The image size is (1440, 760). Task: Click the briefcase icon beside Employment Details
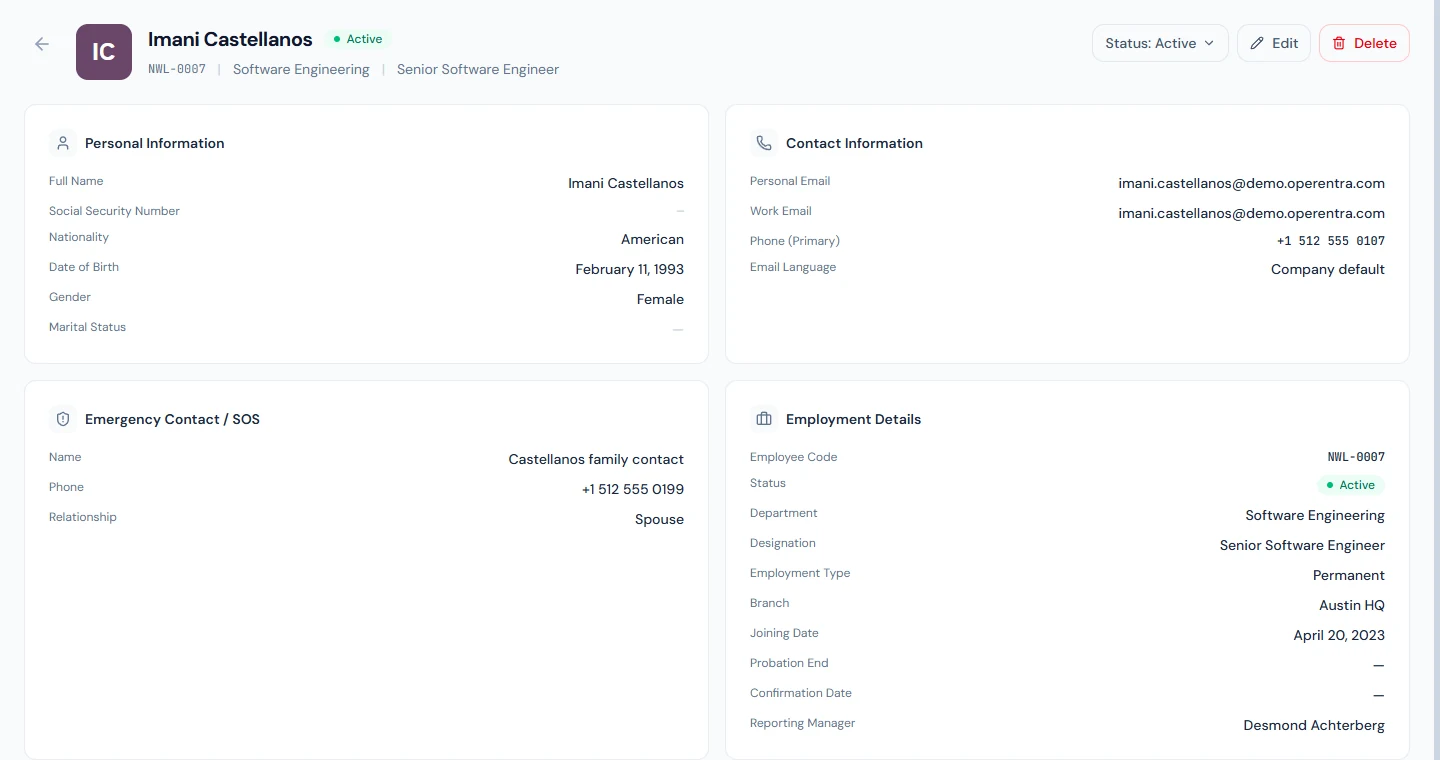[764, 419]
